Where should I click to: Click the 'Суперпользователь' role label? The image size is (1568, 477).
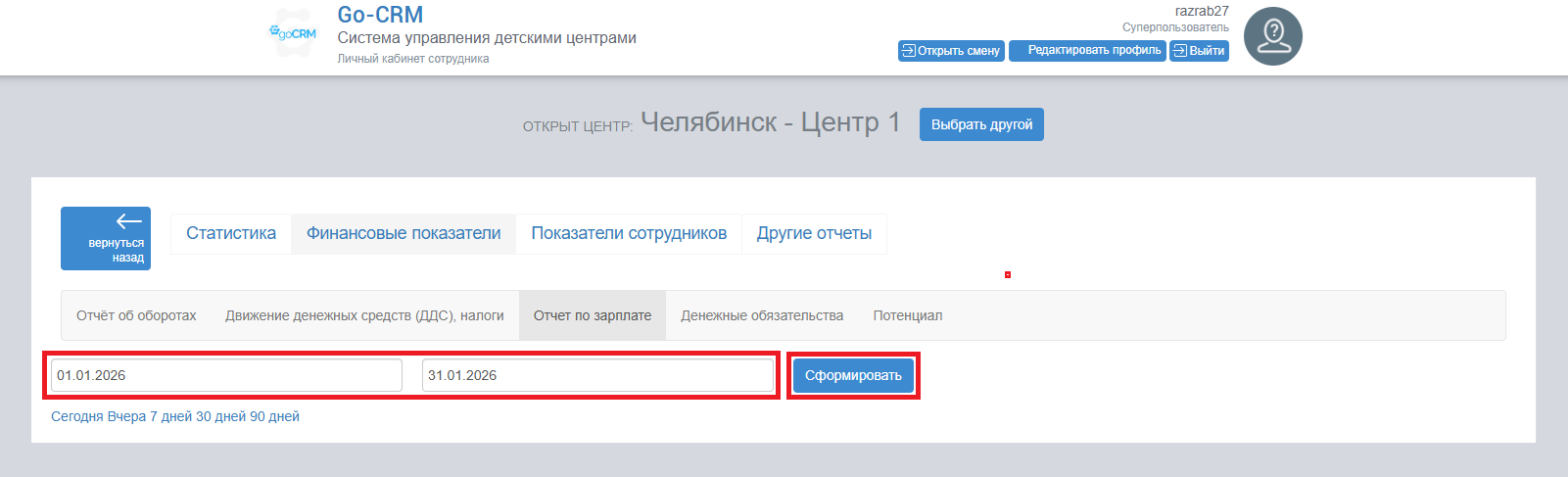pyautogui.click(x=1175, y=27)
